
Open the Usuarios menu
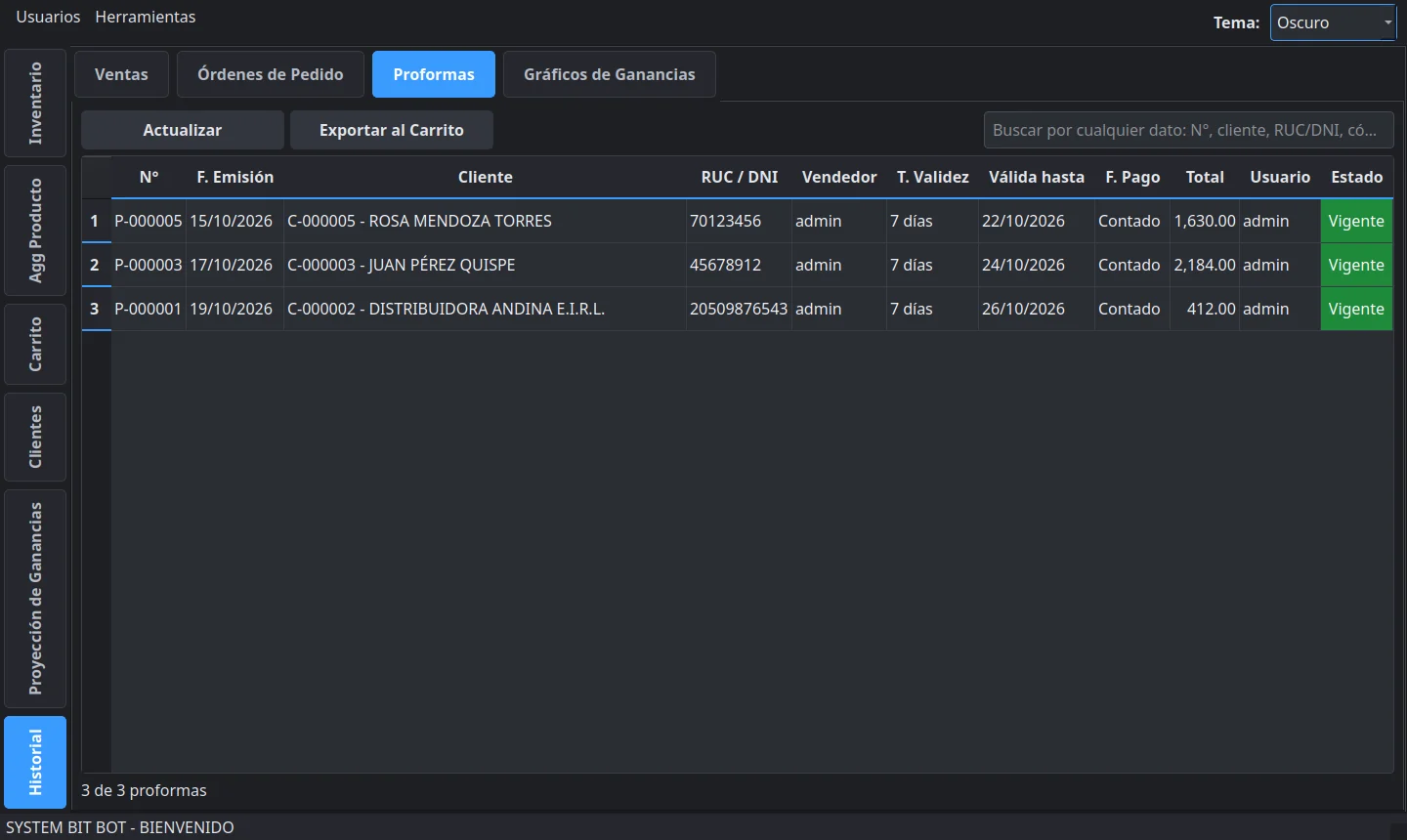click(x=48, y=17)
